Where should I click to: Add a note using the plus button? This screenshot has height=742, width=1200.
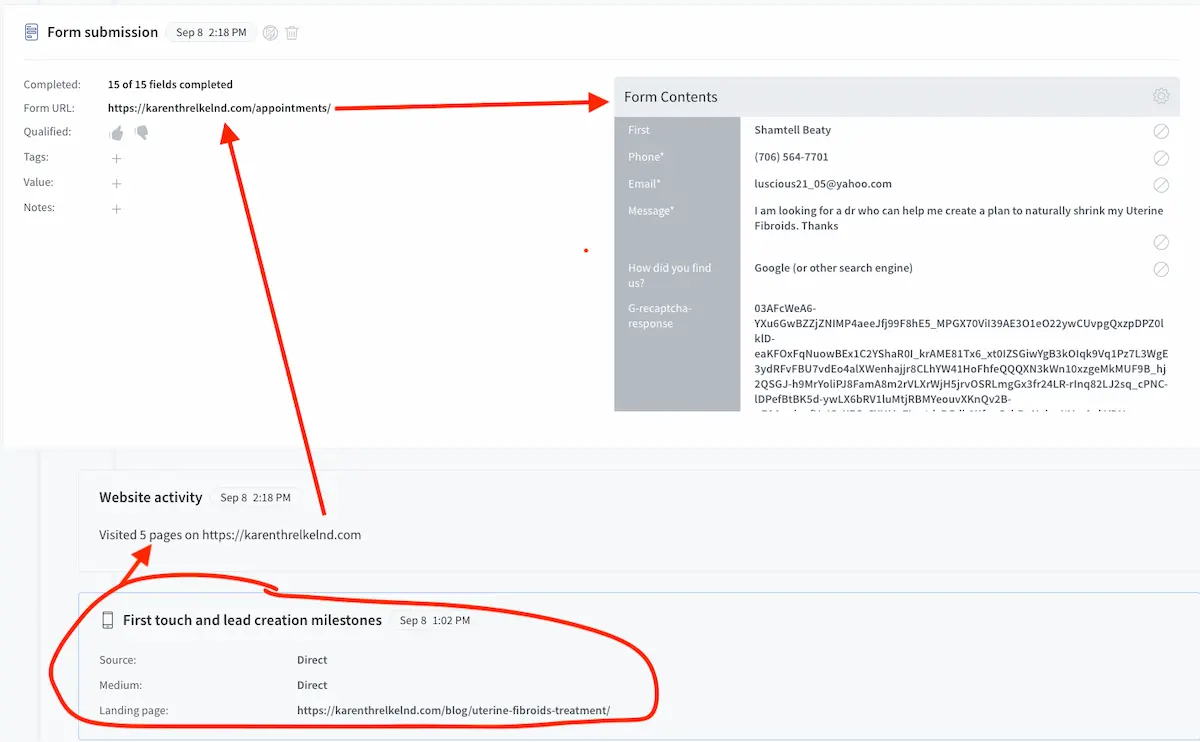coord(116,208)
